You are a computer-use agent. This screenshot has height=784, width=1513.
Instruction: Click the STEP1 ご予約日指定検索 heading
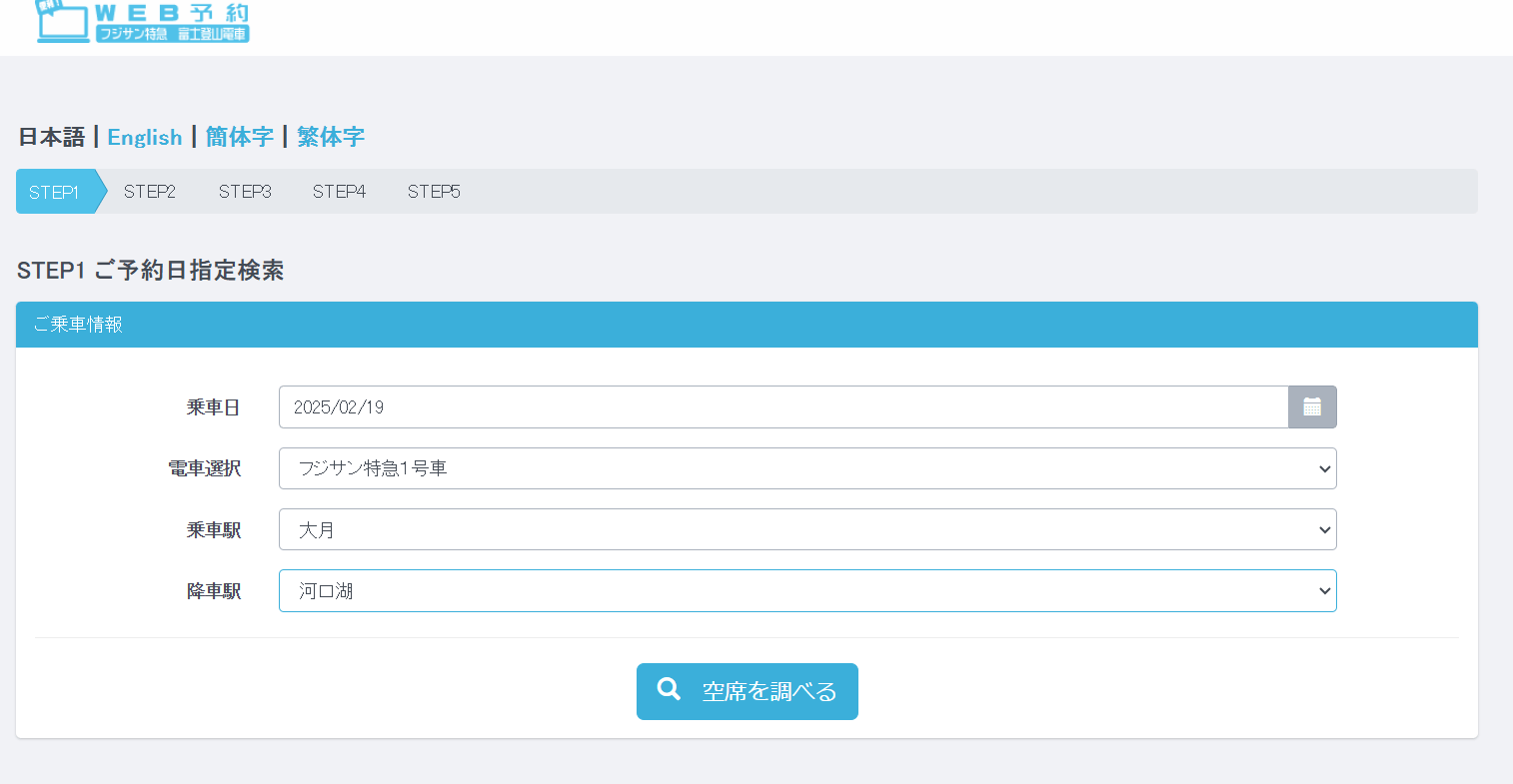[151, 271]
